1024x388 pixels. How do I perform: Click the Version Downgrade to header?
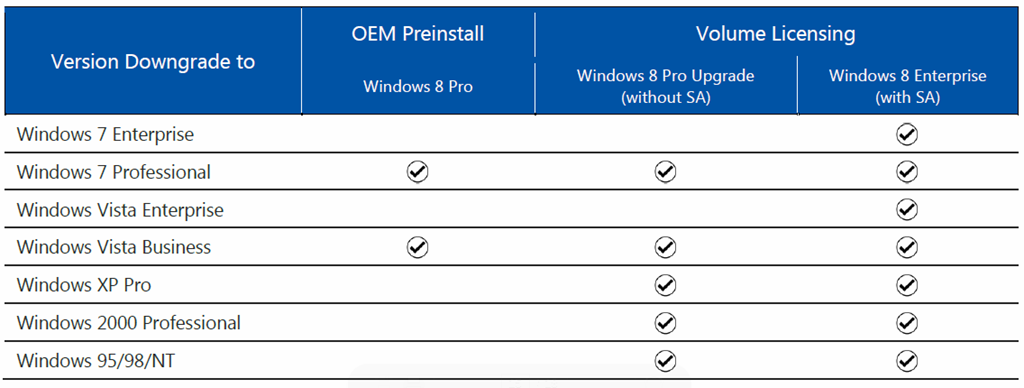pos(153,62)
